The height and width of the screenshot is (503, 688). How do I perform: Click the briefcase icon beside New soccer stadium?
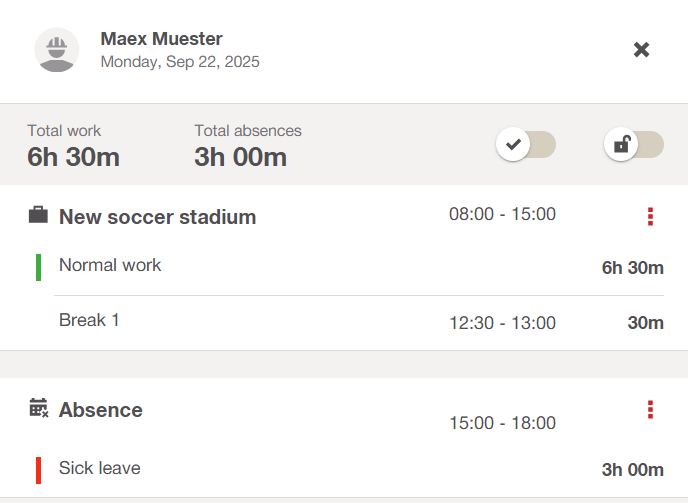click(39, 216)
